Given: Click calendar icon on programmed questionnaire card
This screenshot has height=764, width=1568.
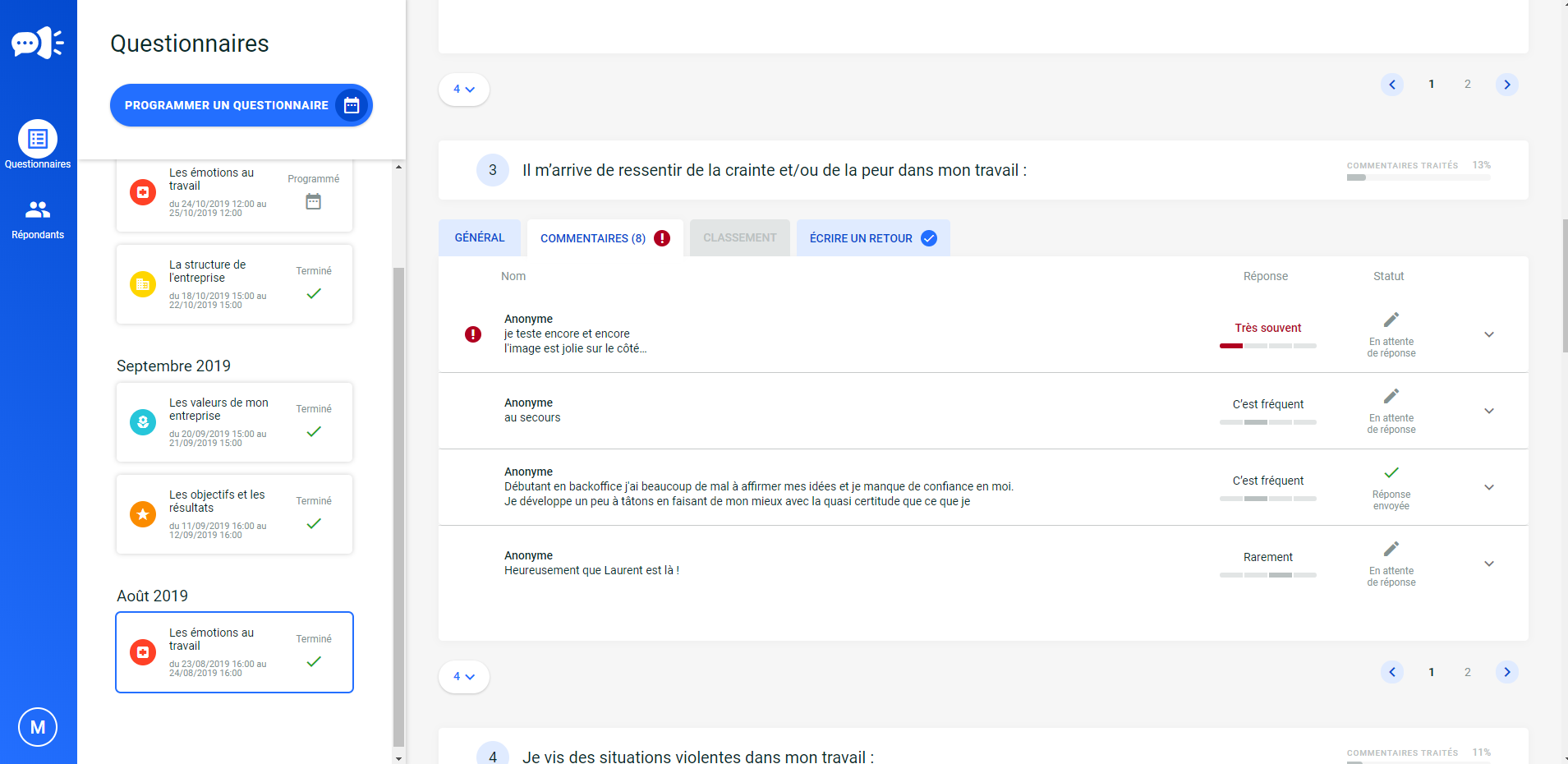Looking at the screenshot, I should (313, 201).
